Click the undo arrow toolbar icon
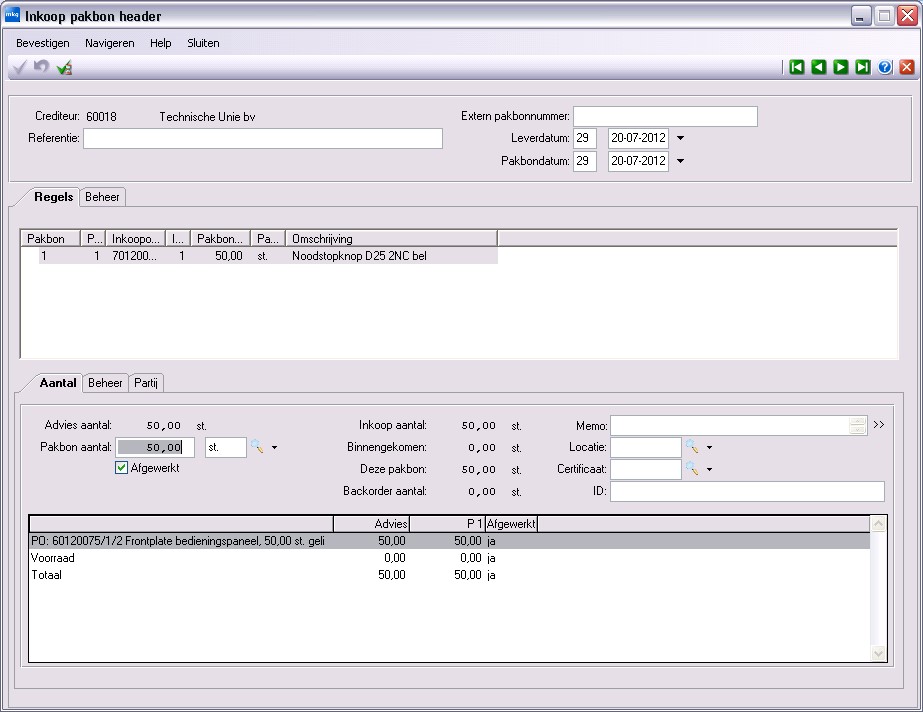 (41, 67)
